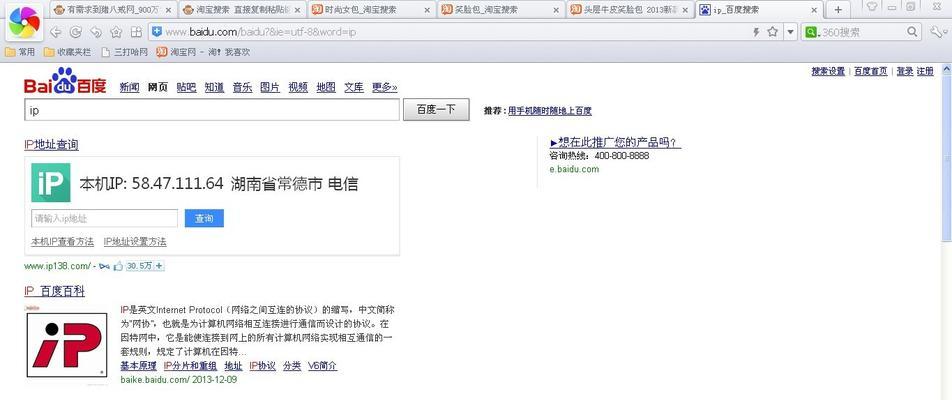Viewport: 952px width, 400px height.
Task: Click the 360 browser colorful pinwheel logo
Action: [24, 23]
